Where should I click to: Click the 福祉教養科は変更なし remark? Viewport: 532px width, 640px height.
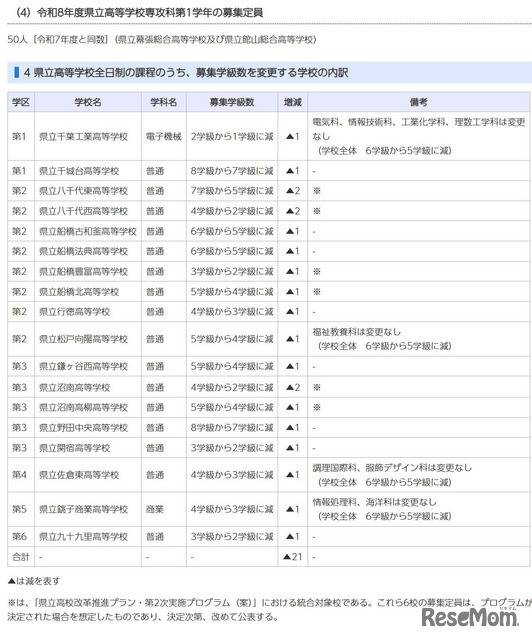(357, 332)
